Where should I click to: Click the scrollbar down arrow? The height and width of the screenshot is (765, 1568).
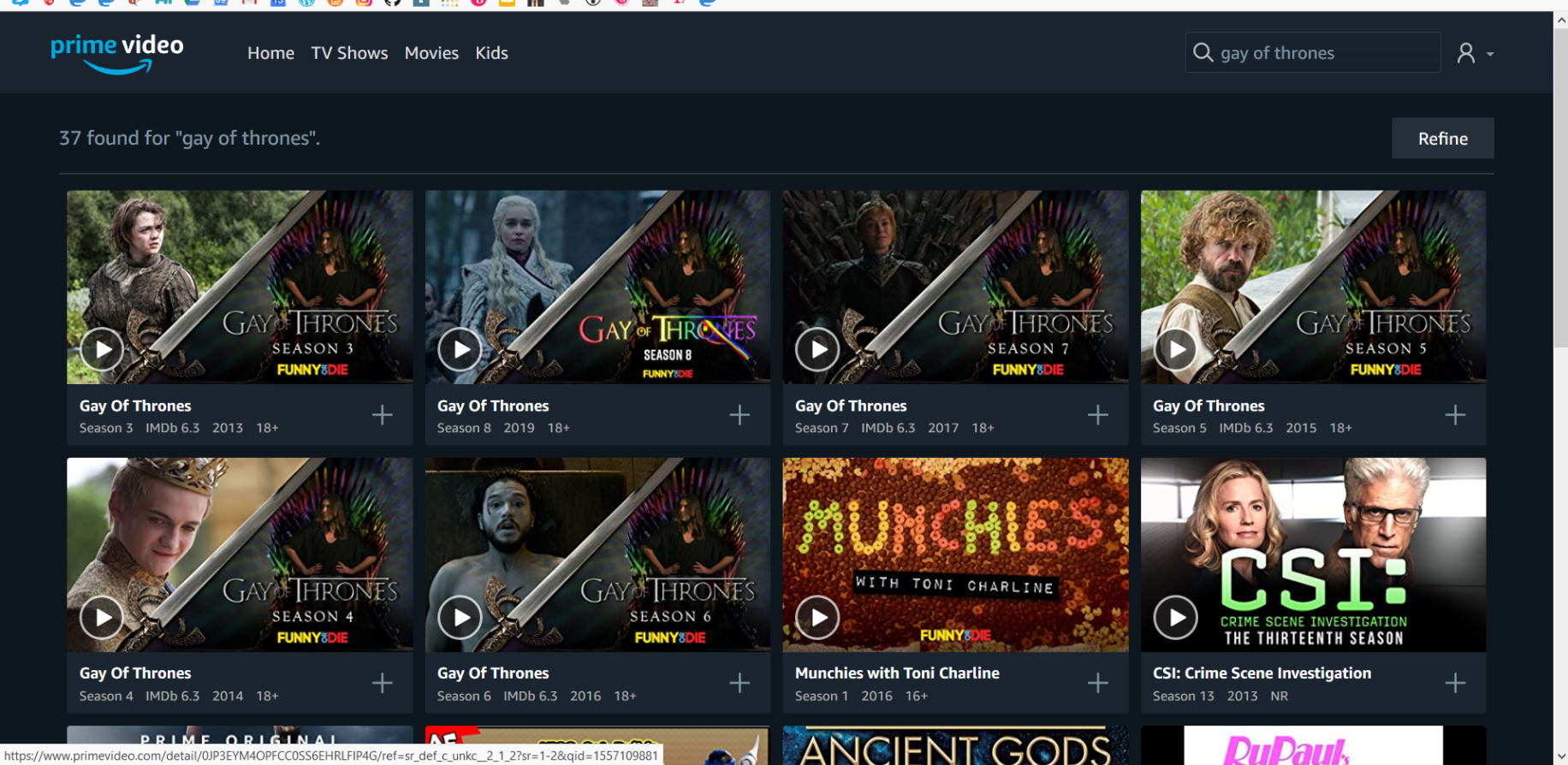pyautogui.click(x=1560, y=756)
